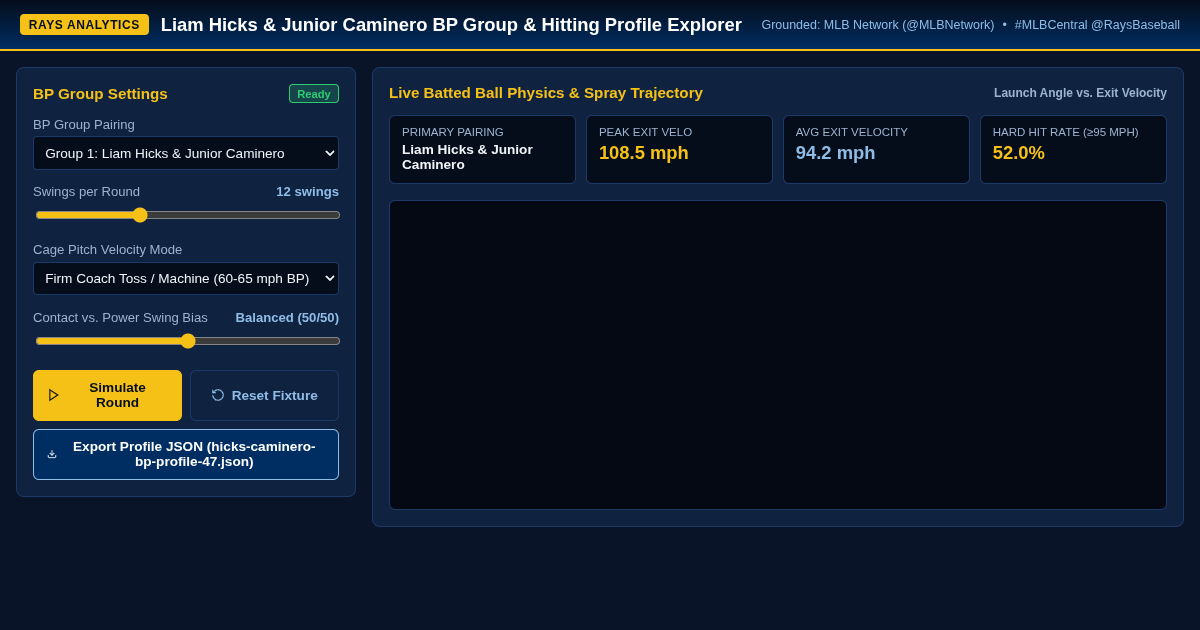
Task: Click the Balanced (50/50) value text
Action: pyautogui.click(x=287, y=318)
